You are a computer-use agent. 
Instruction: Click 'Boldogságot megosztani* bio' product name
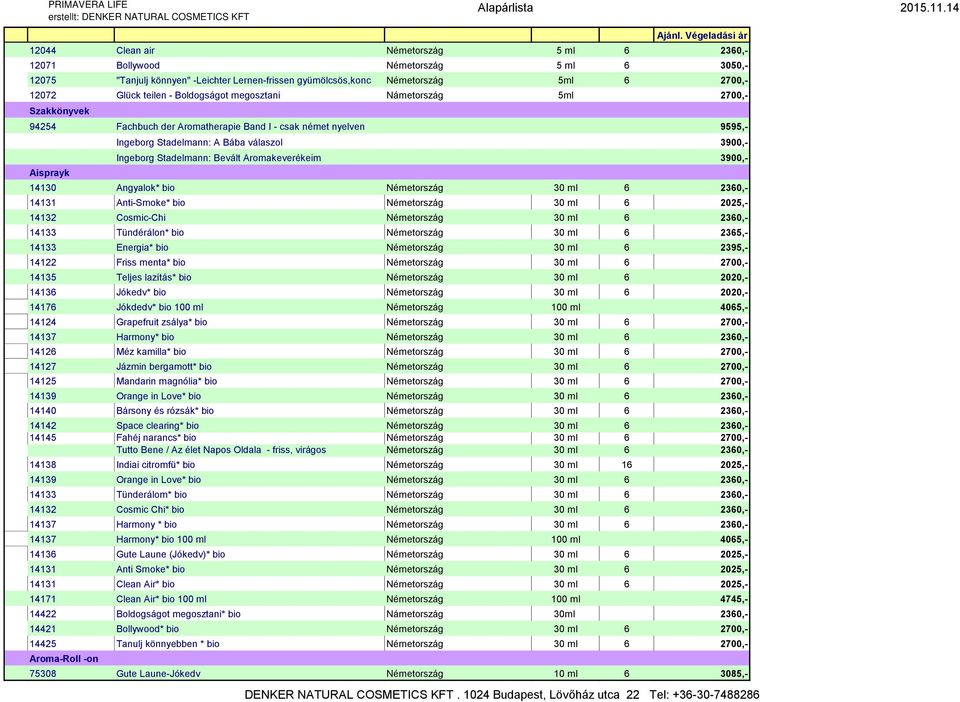pyautogui.click(x=178, y=614)
